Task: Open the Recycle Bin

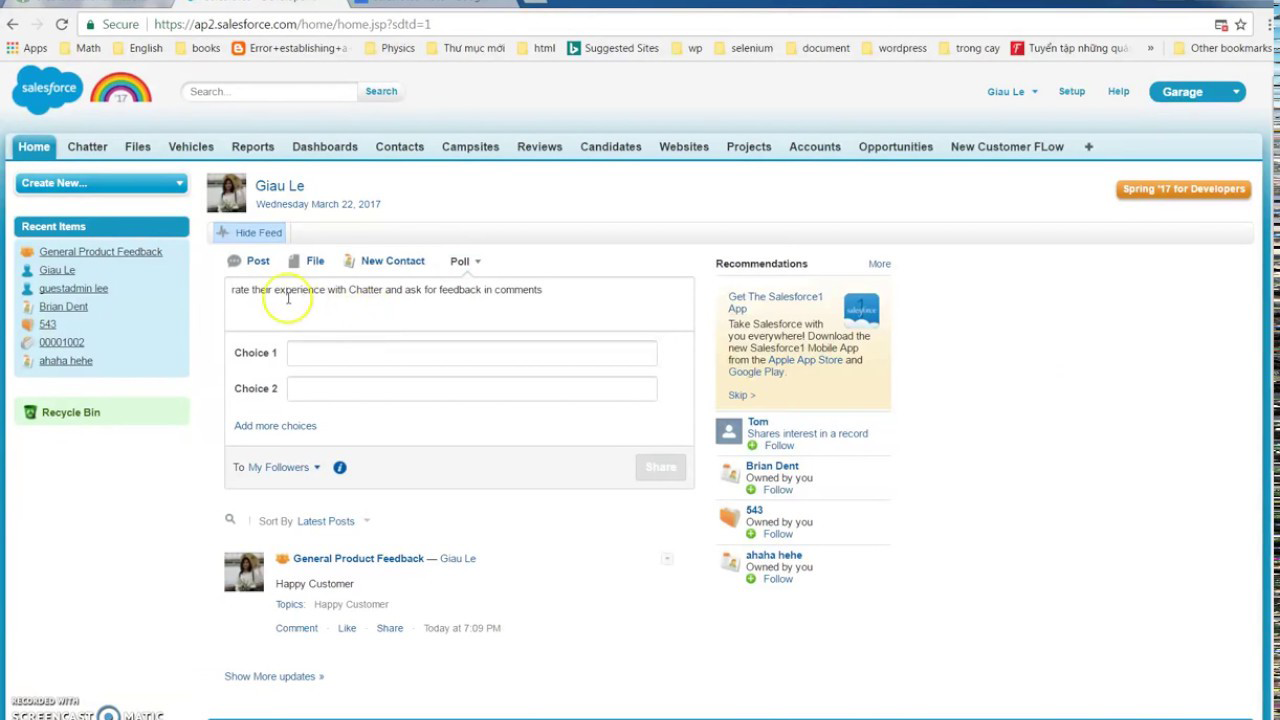Action: 70,412
